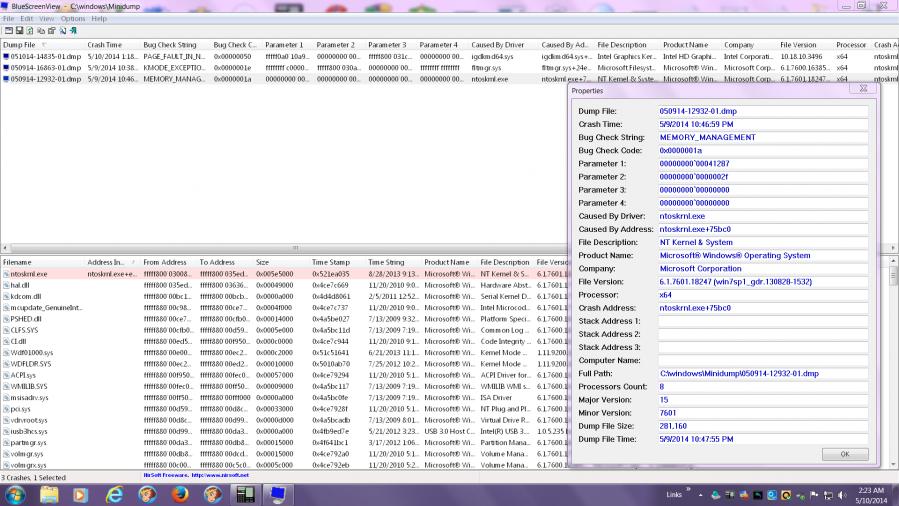899x506 pixels.
Task: Sort by the Bug Check String column header
Action: point(175,45)
